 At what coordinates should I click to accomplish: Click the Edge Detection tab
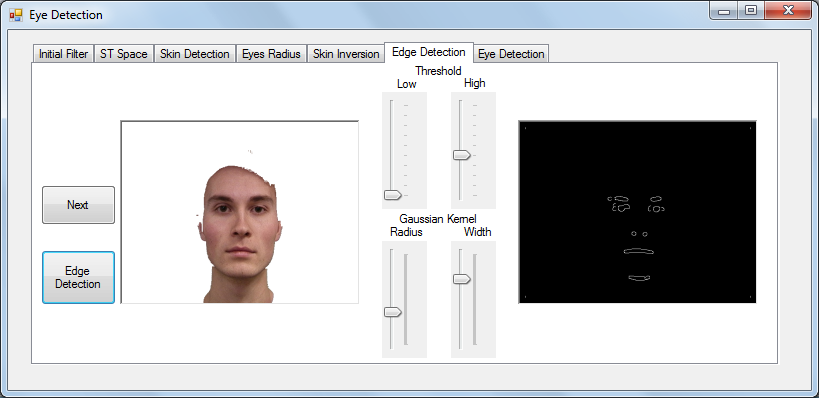(429, 52)
